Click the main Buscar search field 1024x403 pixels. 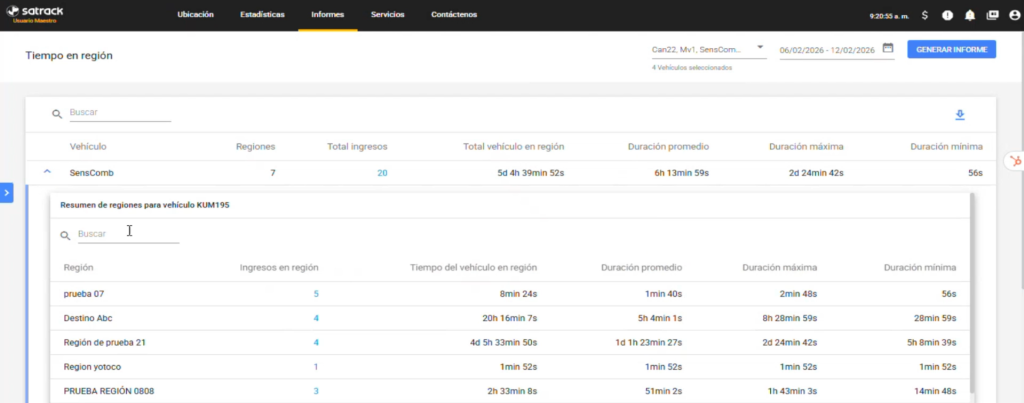pyautogui.click(x=120, y=113)
